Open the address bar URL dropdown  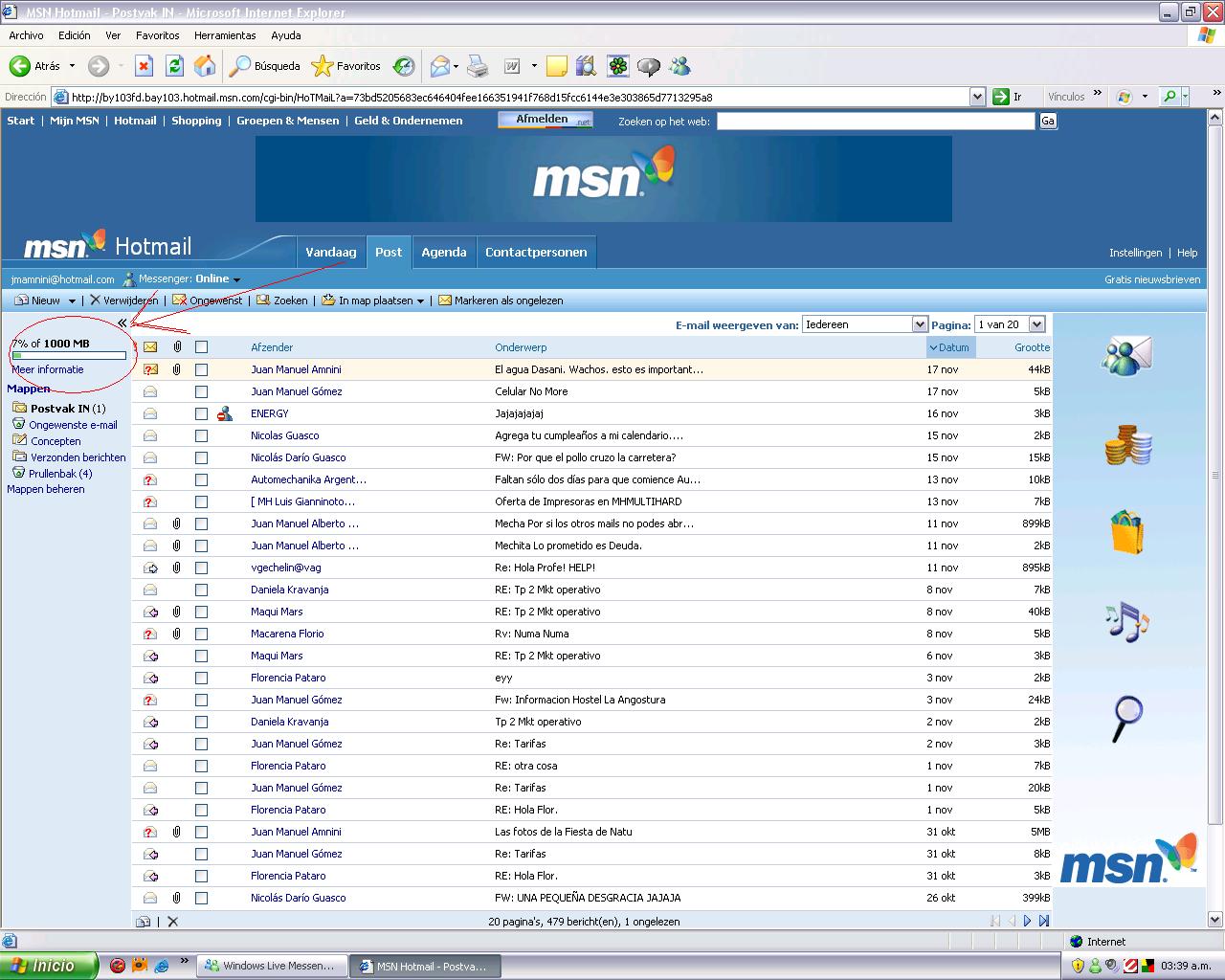tap(977, 97)
